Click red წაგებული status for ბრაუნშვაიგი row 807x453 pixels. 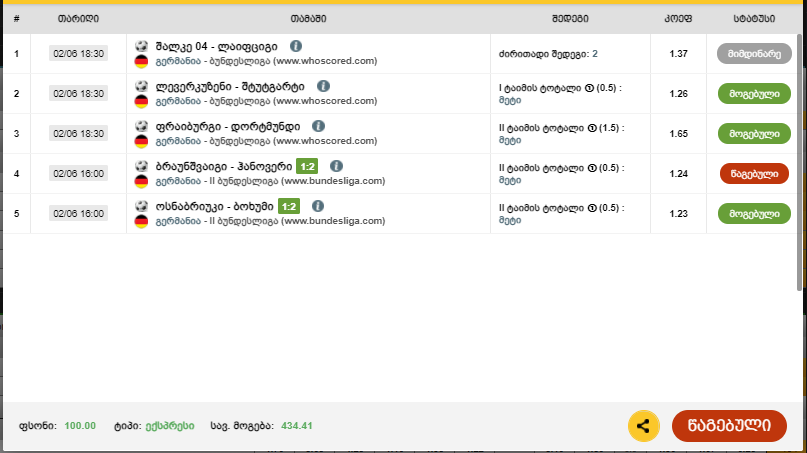pos(754,173)
